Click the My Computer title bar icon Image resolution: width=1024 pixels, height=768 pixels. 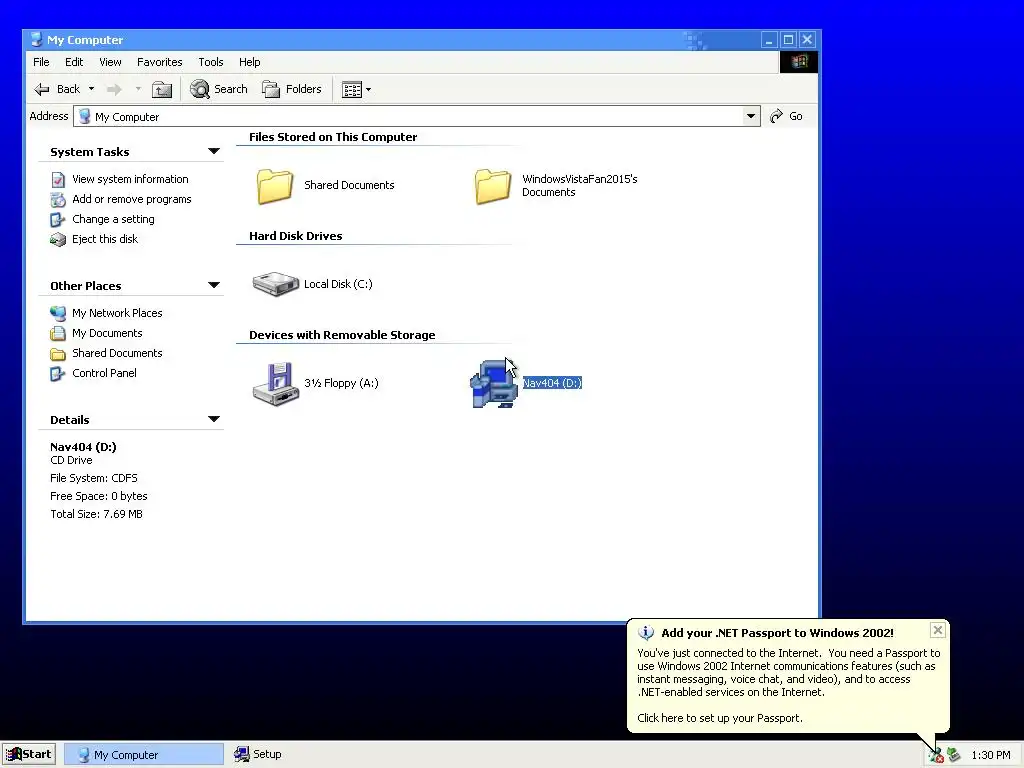click(37, 40)
